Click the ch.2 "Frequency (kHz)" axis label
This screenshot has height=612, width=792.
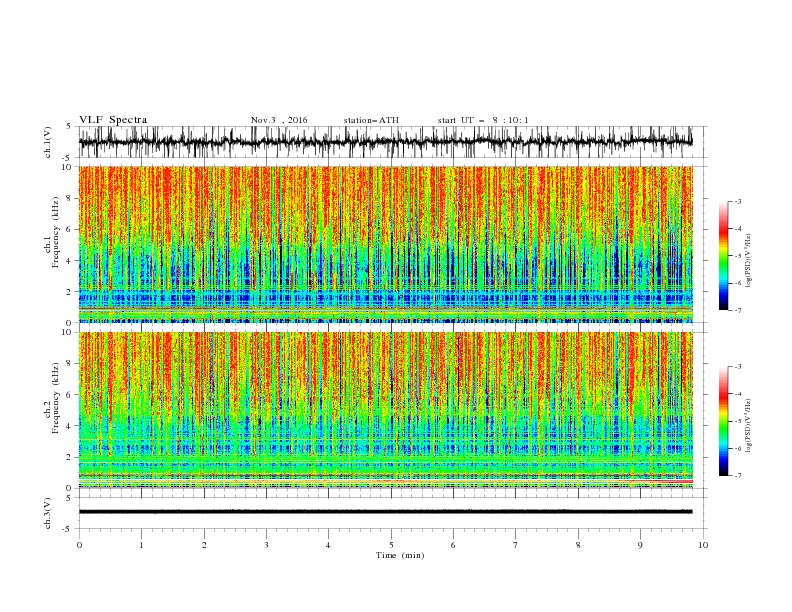[x=56, y=398]
